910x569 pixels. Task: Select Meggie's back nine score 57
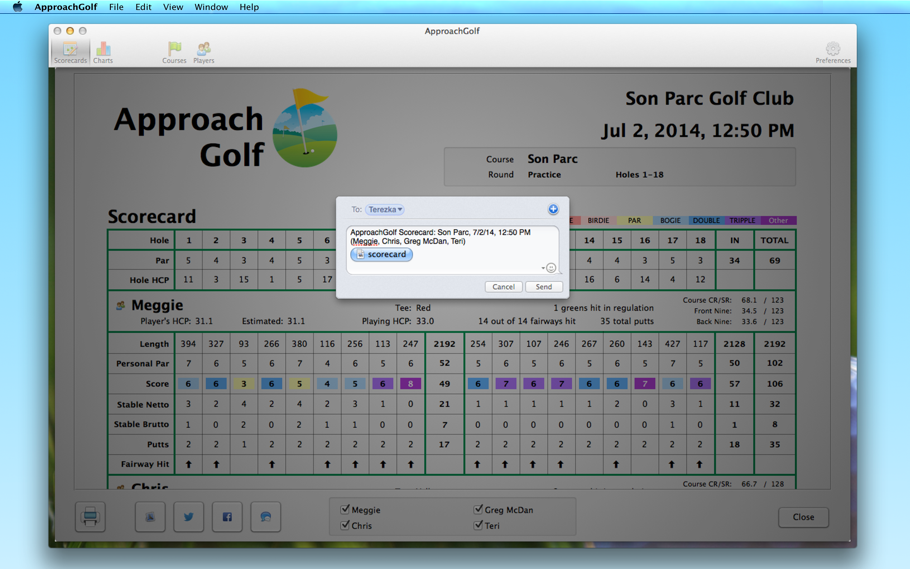(x=734, y=384)
